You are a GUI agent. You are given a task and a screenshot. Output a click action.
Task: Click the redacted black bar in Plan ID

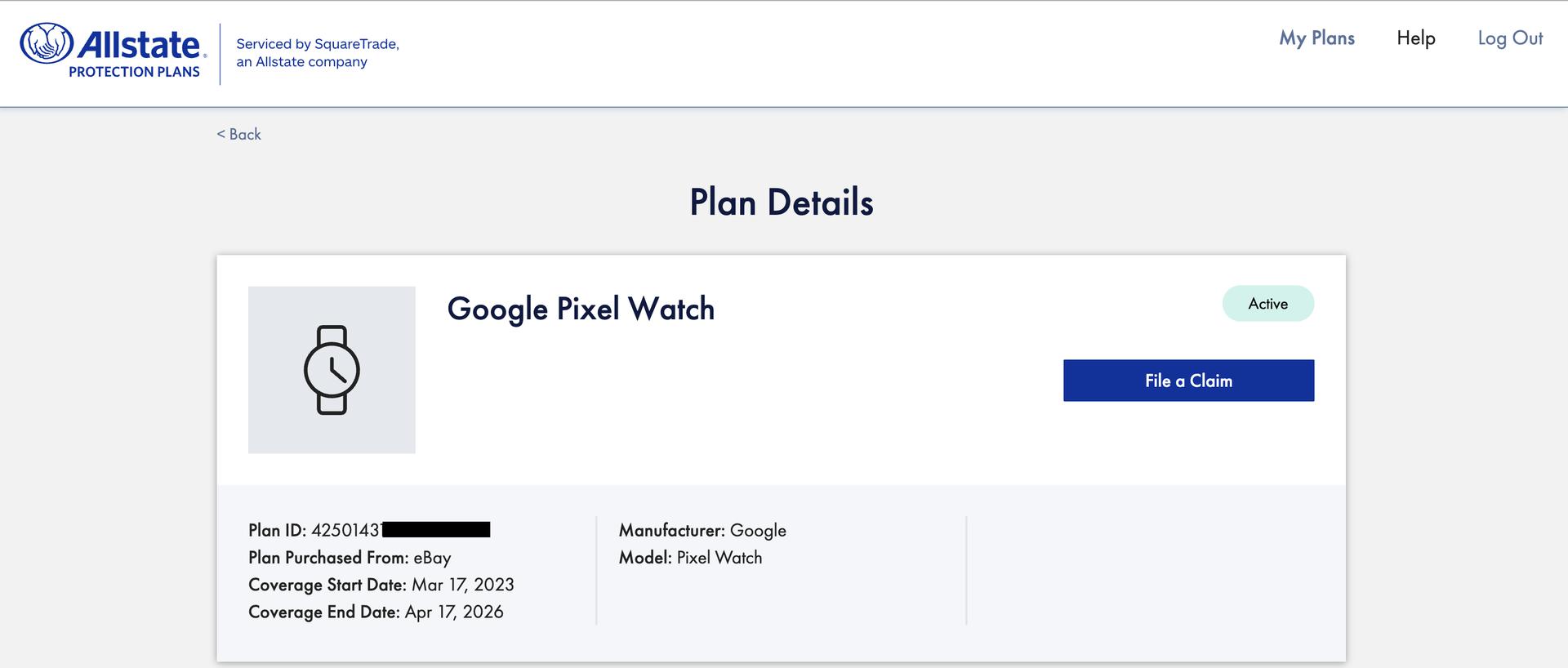(436, 530)
